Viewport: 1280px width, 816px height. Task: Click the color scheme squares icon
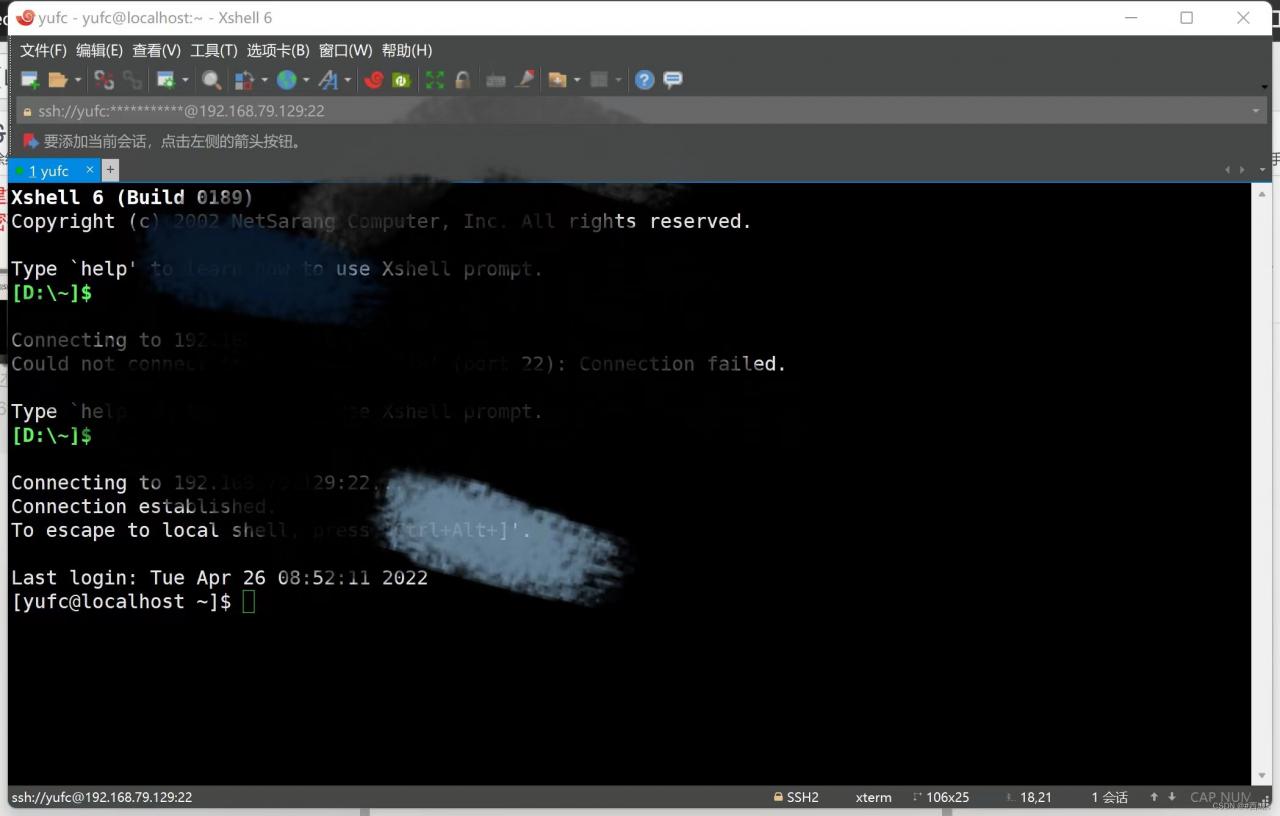click(x=244, y=80)
